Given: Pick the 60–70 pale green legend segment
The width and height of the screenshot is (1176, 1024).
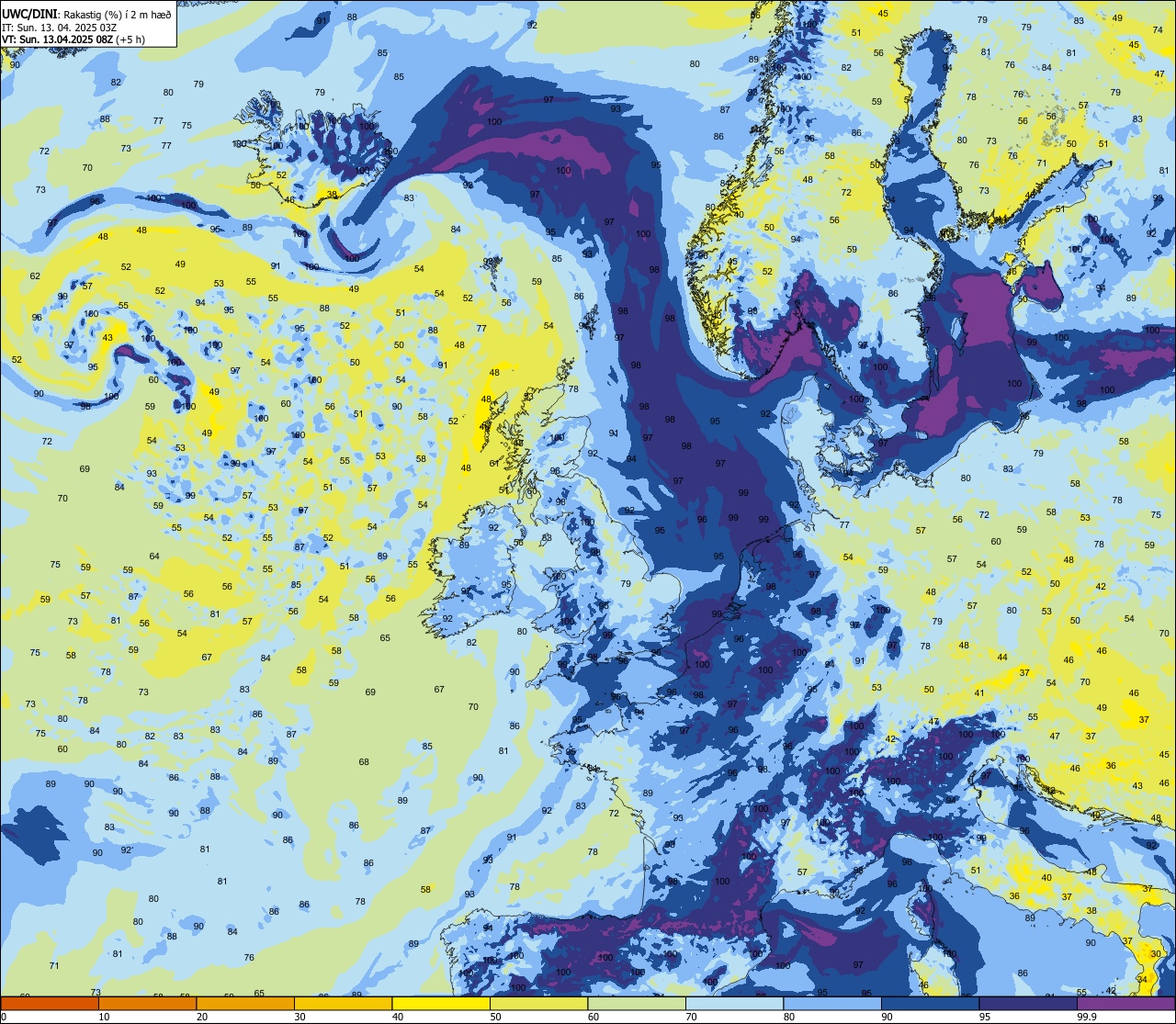Looking at the screenshot, I should click(x=637, y=1003).
